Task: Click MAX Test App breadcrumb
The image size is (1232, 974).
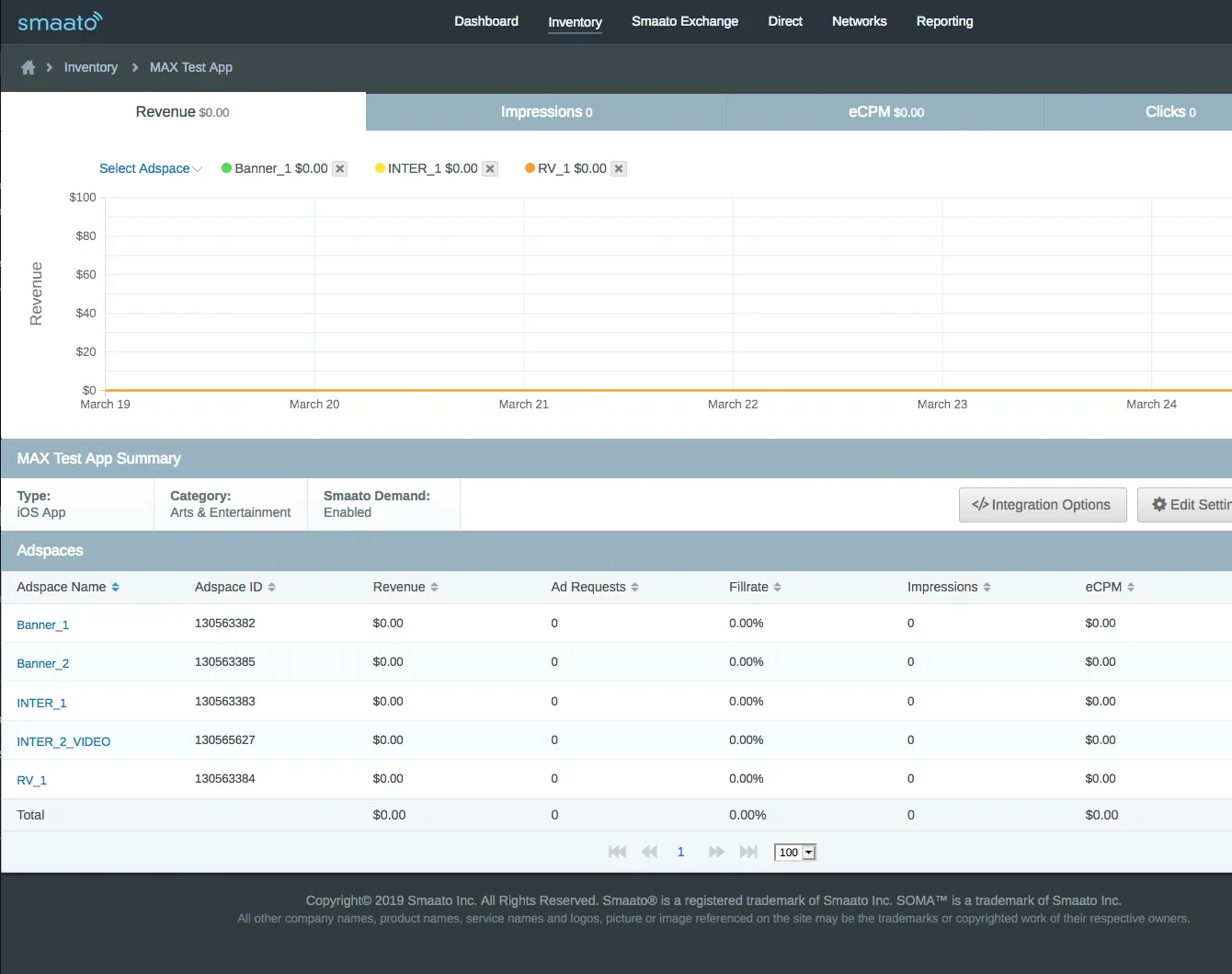Action: (191, 67)
